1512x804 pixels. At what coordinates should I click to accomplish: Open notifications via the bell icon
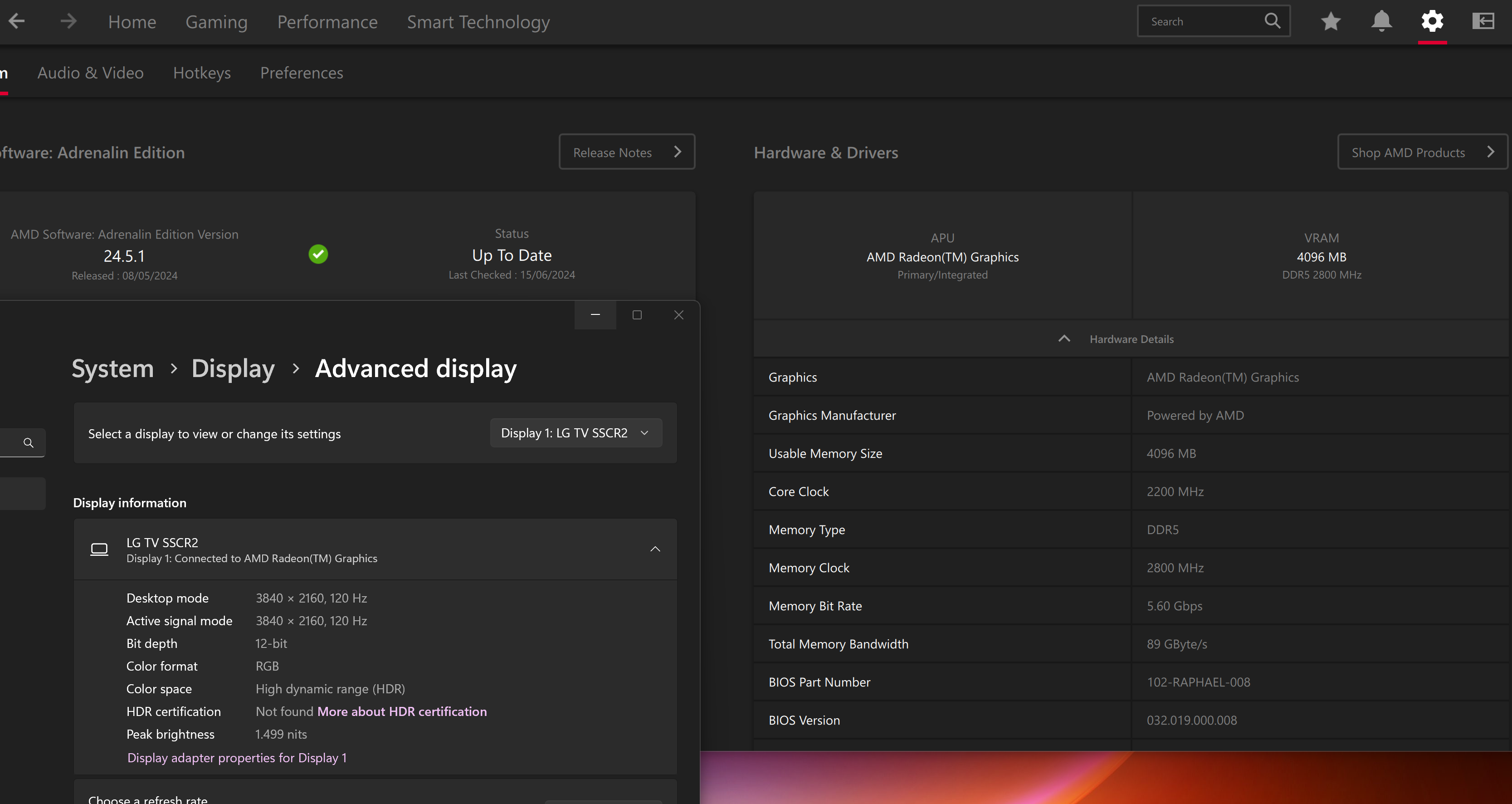tap(1381, 22)
